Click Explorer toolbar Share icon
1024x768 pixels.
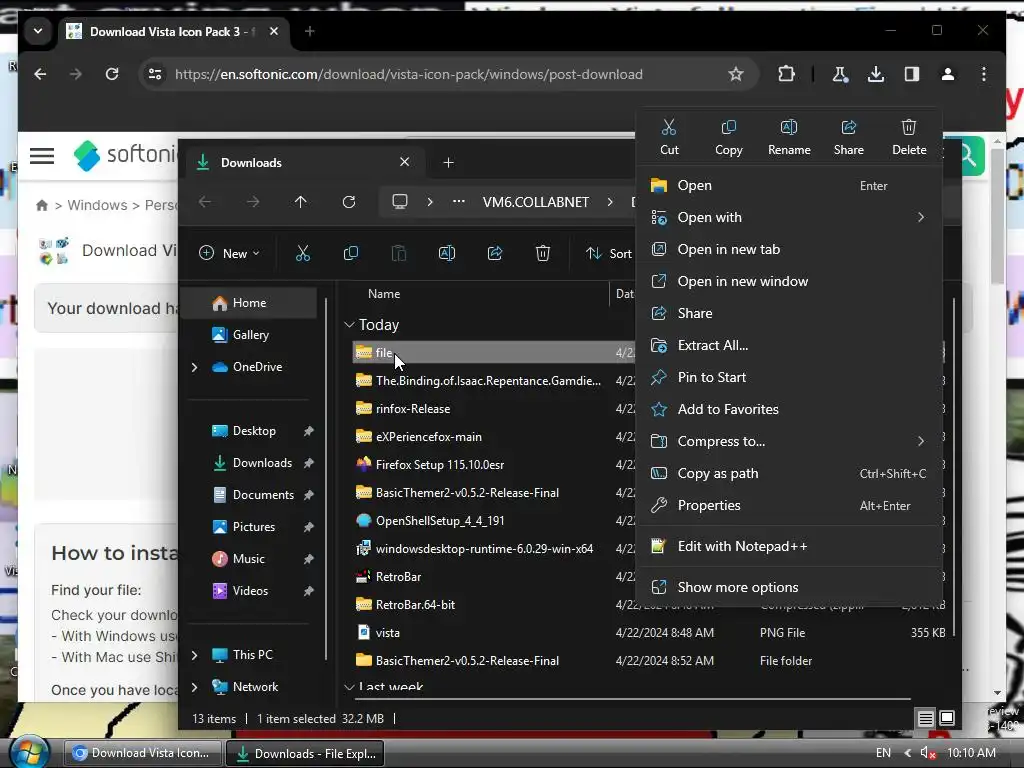[494, 253]
